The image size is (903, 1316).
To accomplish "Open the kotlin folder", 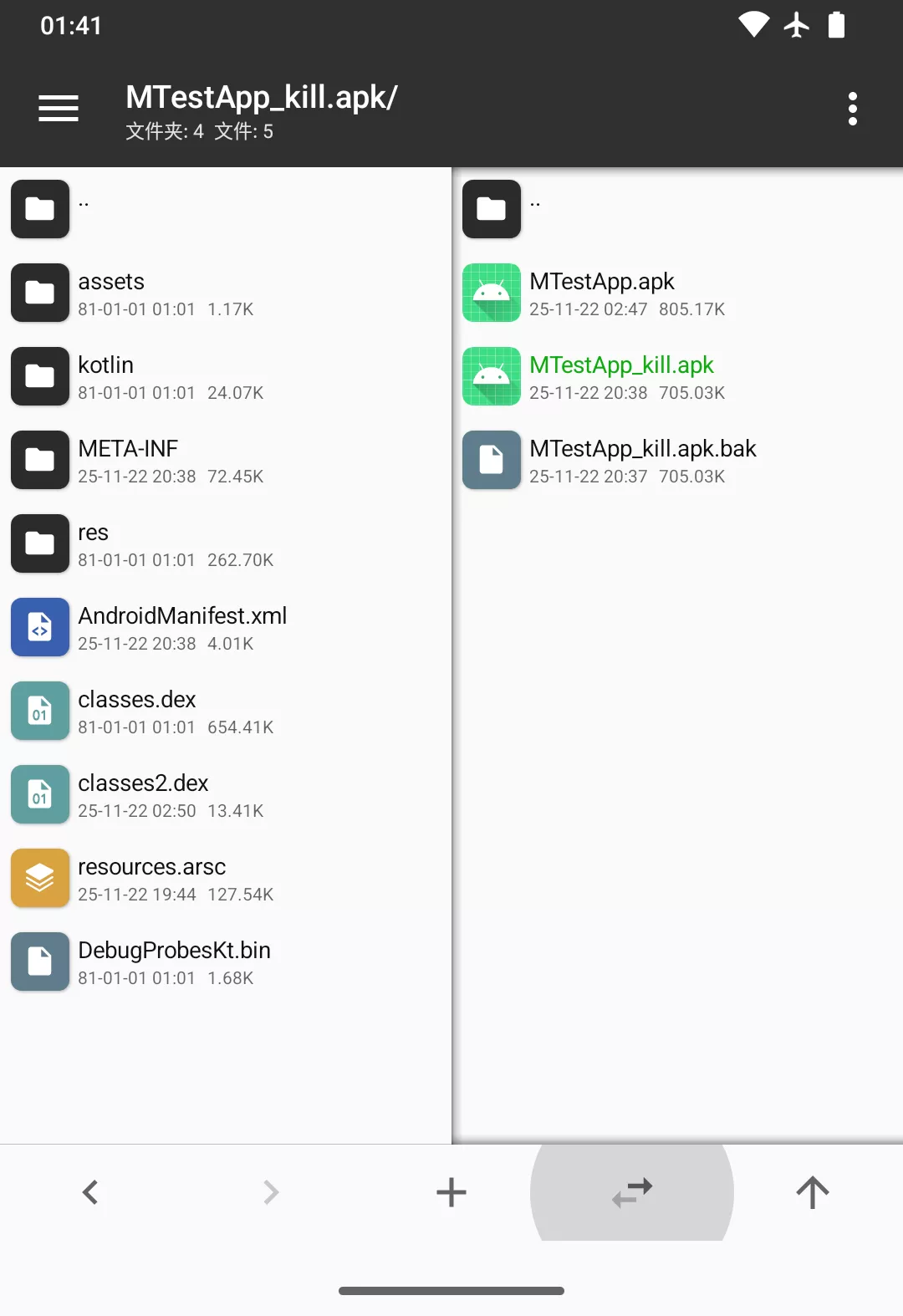I will point(226,376).
